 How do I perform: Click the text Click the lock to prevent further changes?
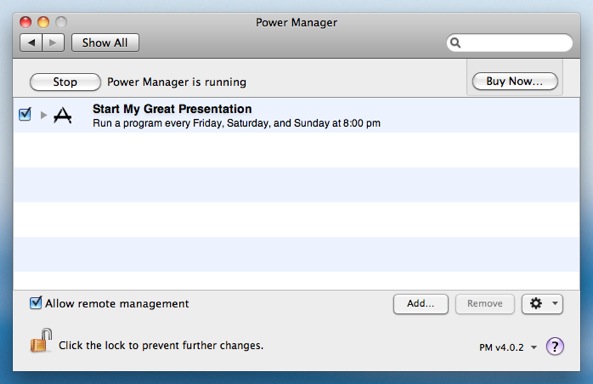pos(161,345)
